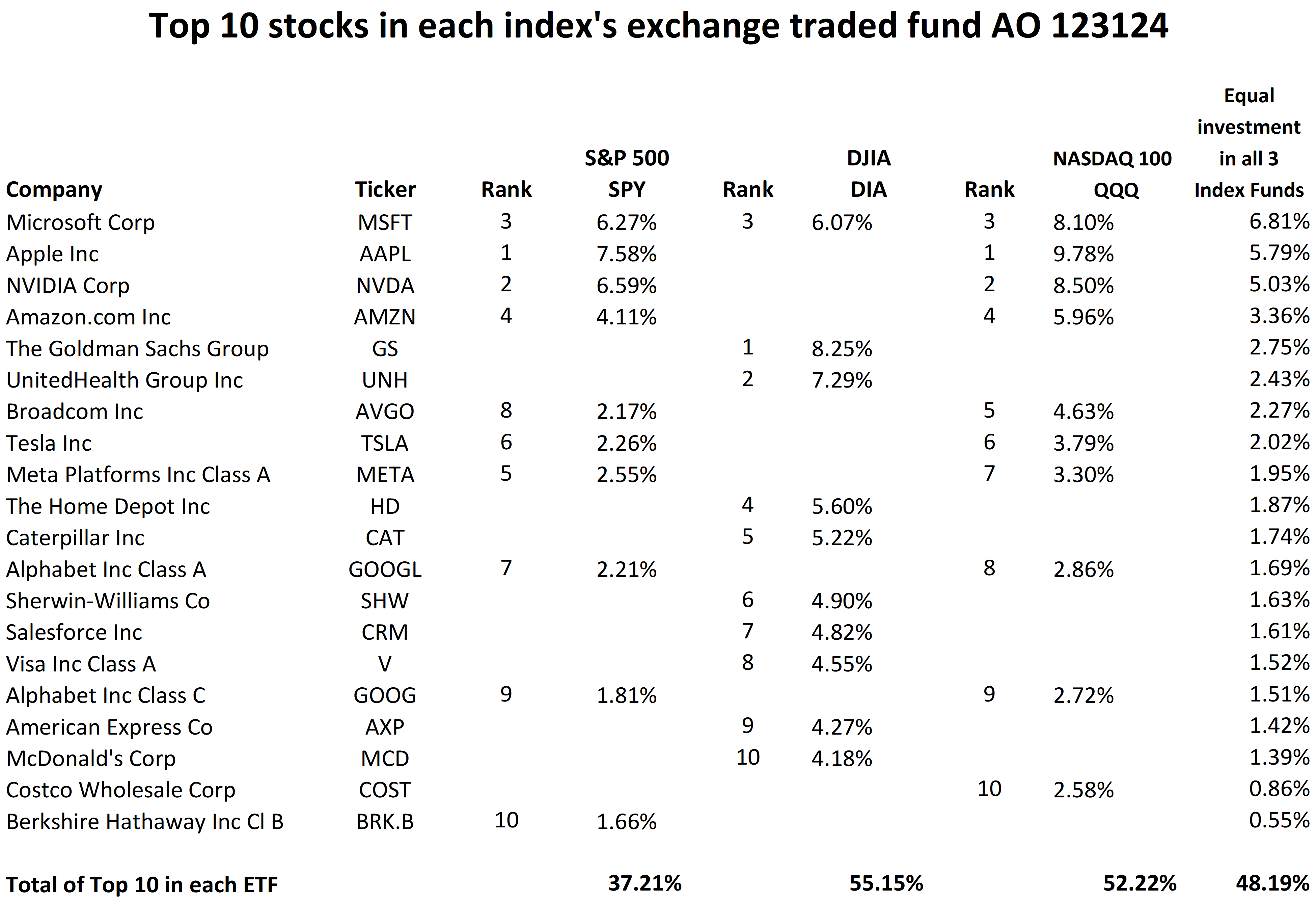This screenshot has width=1316, height=901.
Task: Click the UNH ticker cell
Action: tap(385, 380)
